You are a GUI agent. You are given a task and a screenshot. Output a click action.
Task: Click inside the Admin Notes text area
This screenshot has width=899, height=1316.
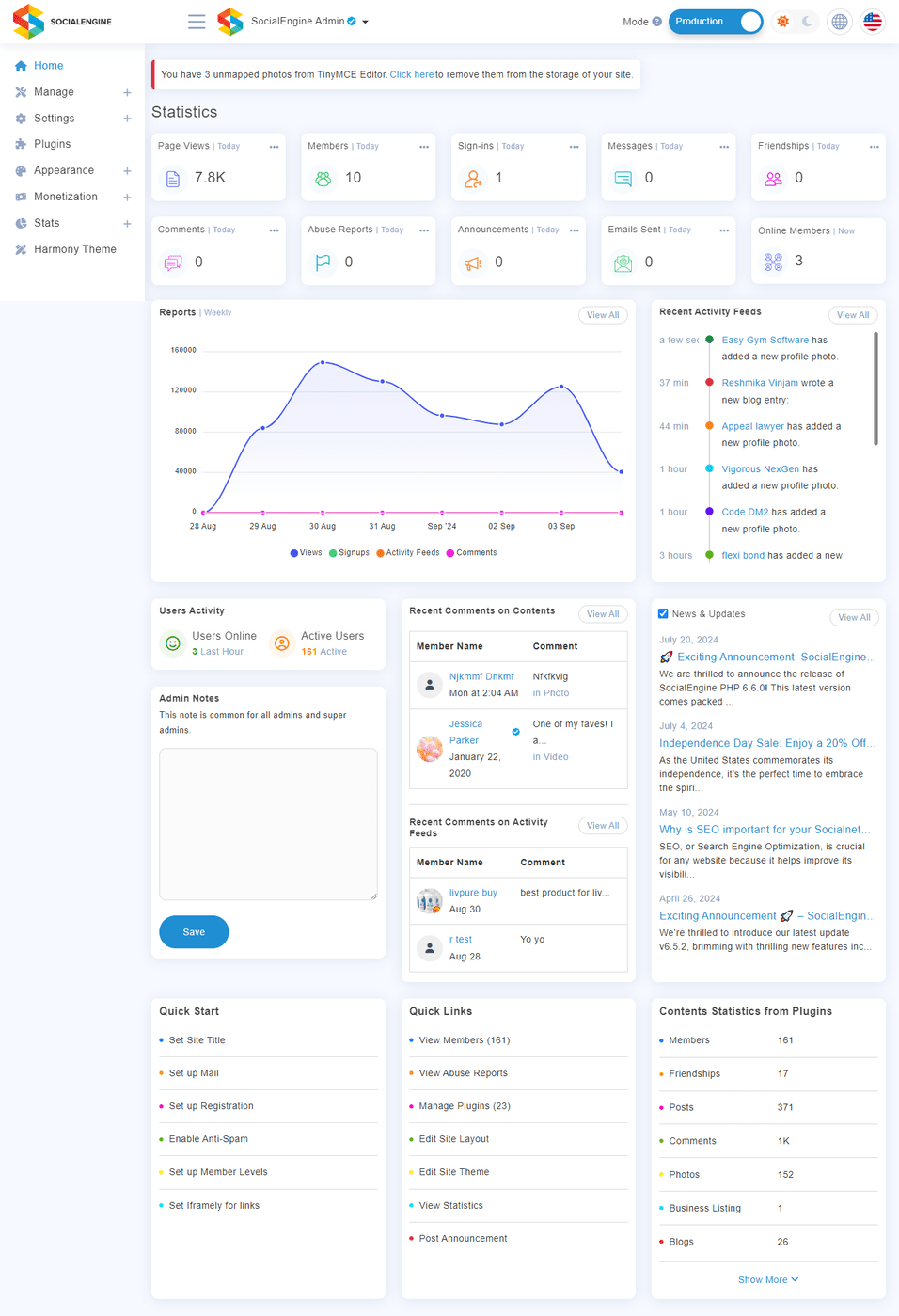[x=268, y=824]
